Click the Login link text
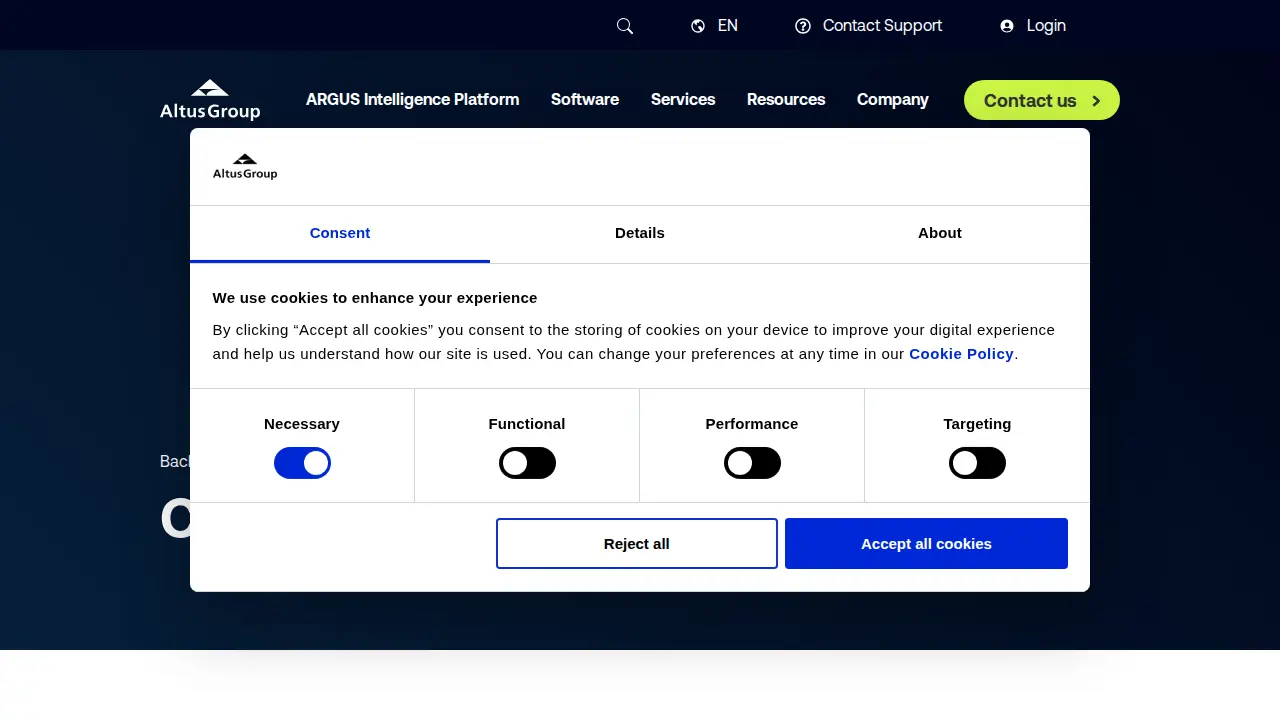This screenshot has height=720, width=1280. tap(1046, 26)
